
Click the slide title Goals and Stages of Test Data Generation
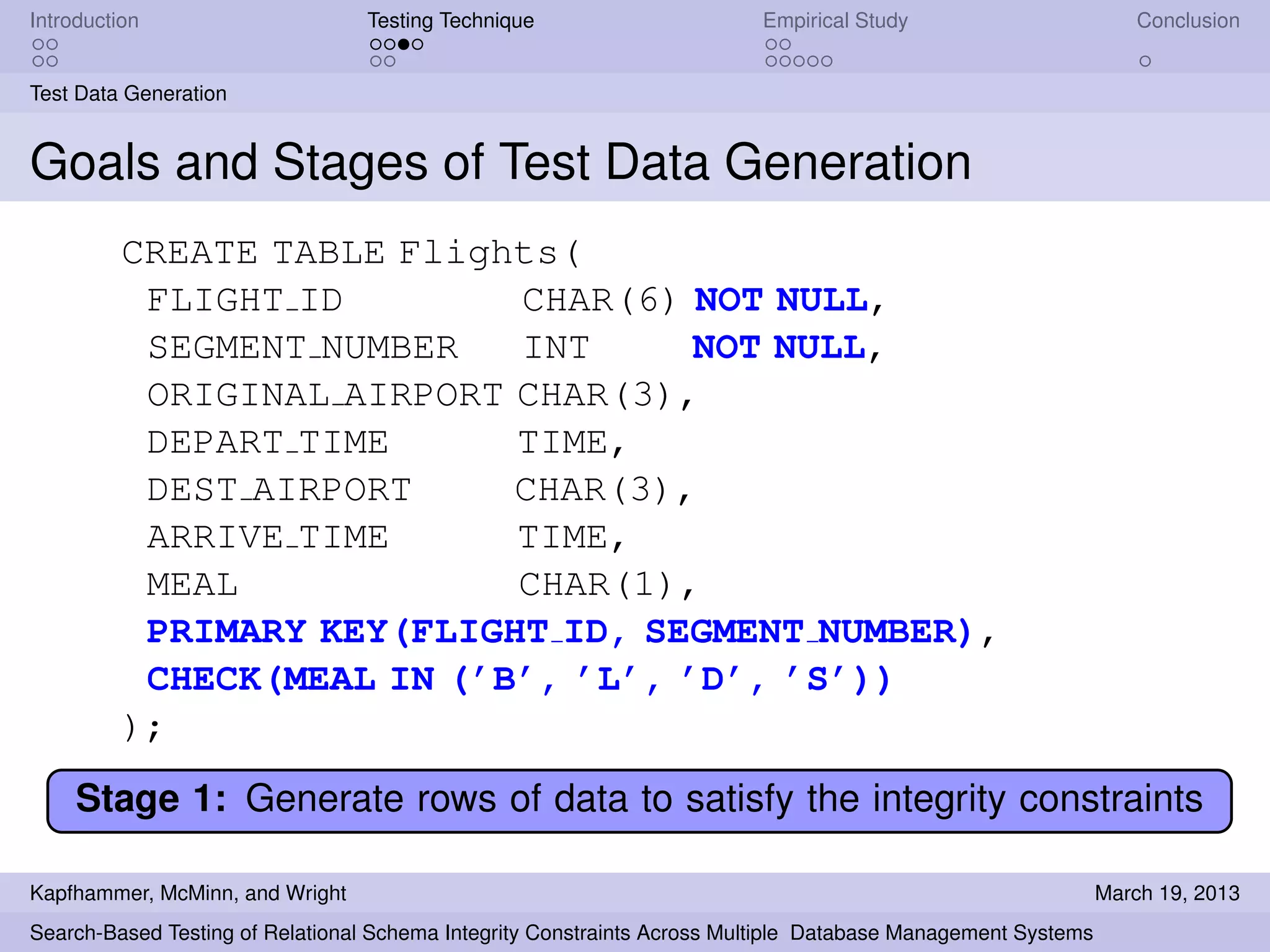[500, 162]
